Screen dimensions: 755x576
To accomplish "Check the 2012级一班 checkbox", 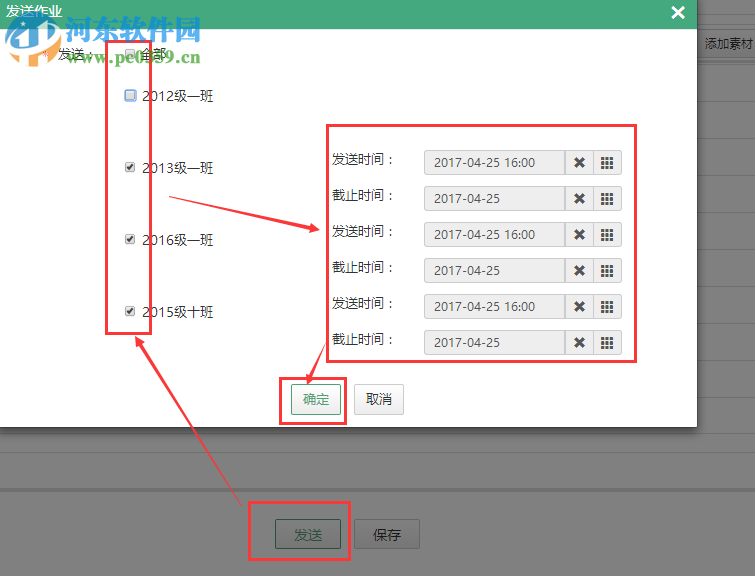I will coord(130,95).
